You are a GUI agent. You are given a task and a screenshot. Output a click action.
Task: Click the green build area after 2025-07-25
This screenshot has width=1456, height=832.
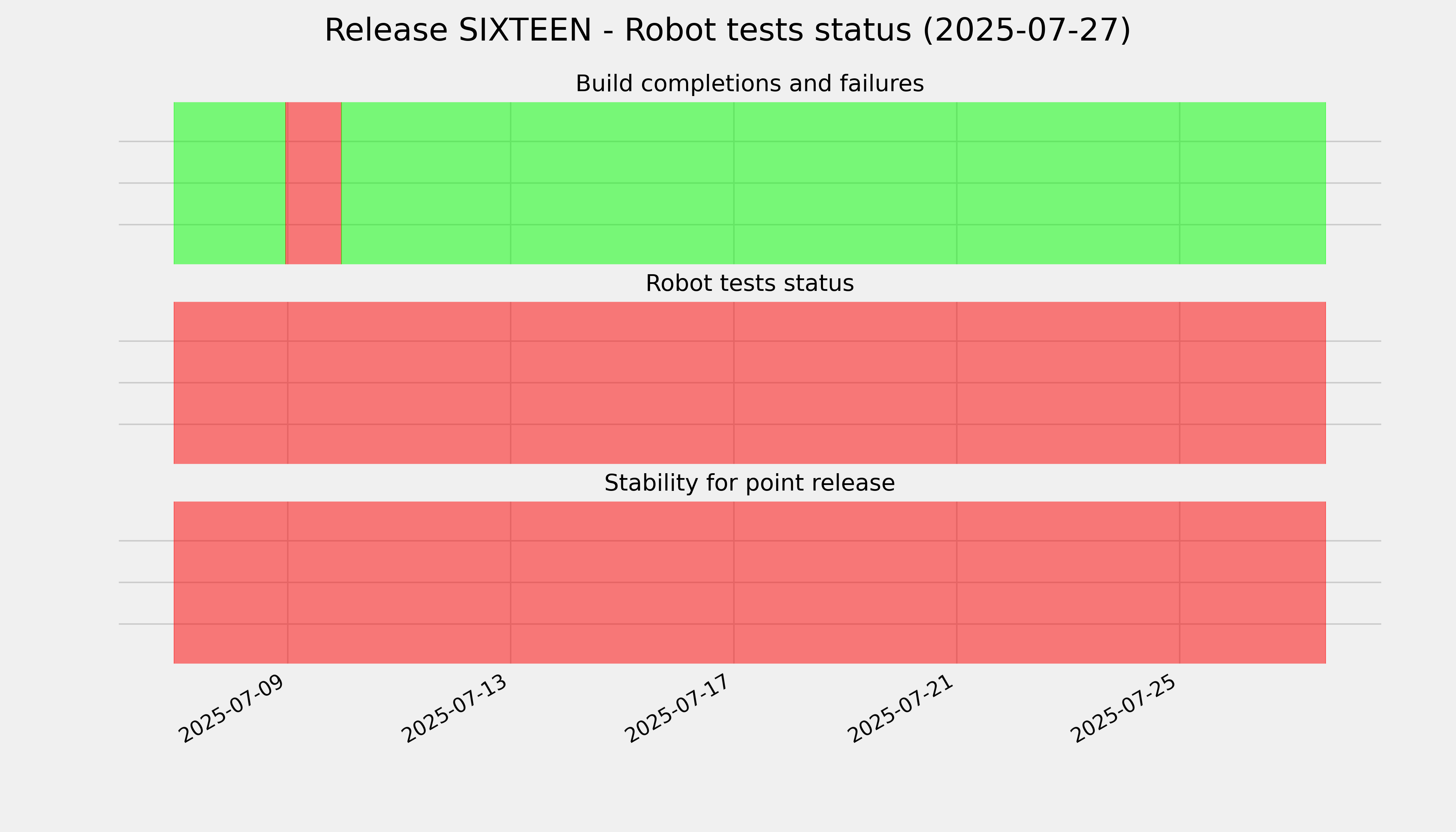click(x=1253, y=183)
